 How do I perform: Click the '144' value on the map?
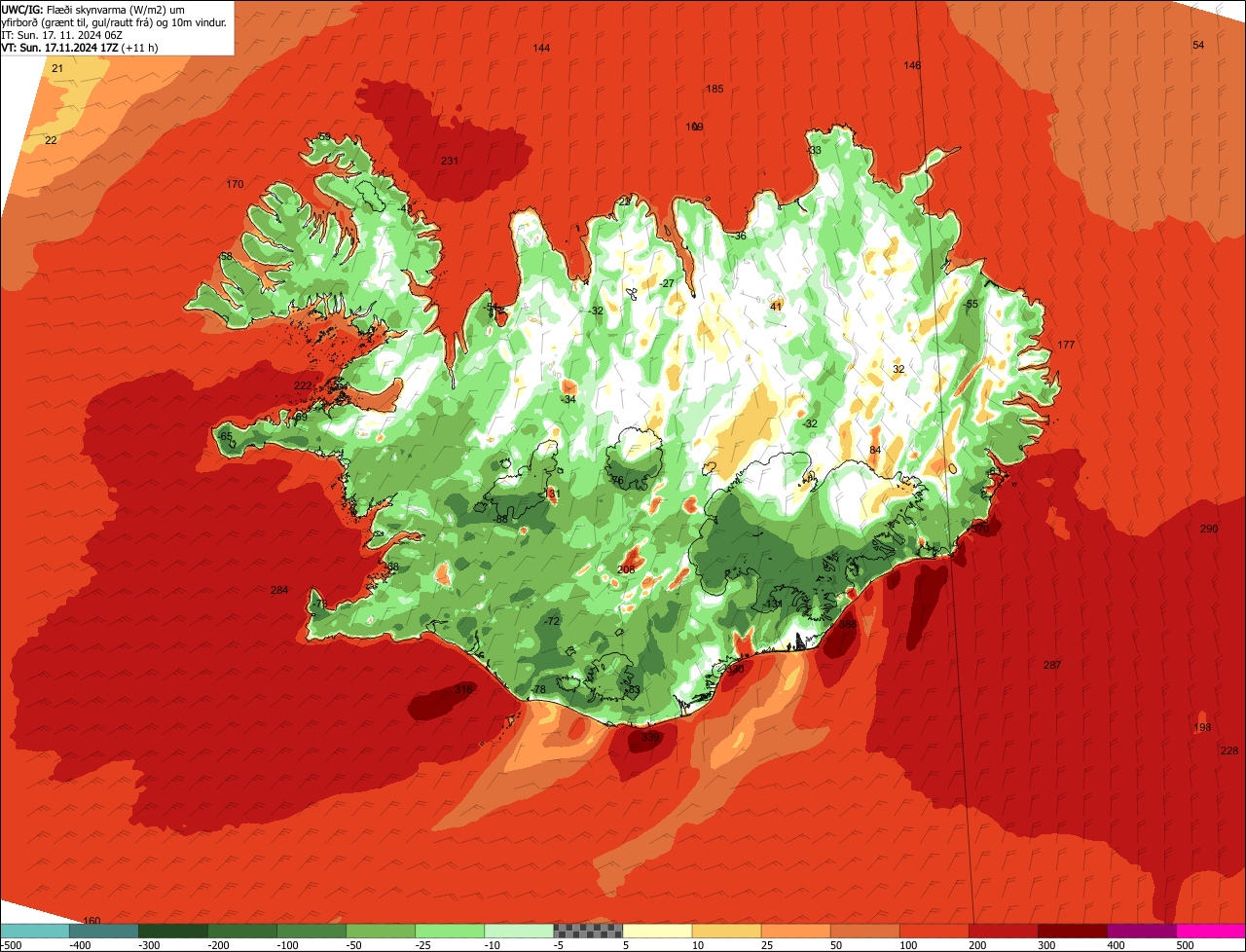pos(541,48)
